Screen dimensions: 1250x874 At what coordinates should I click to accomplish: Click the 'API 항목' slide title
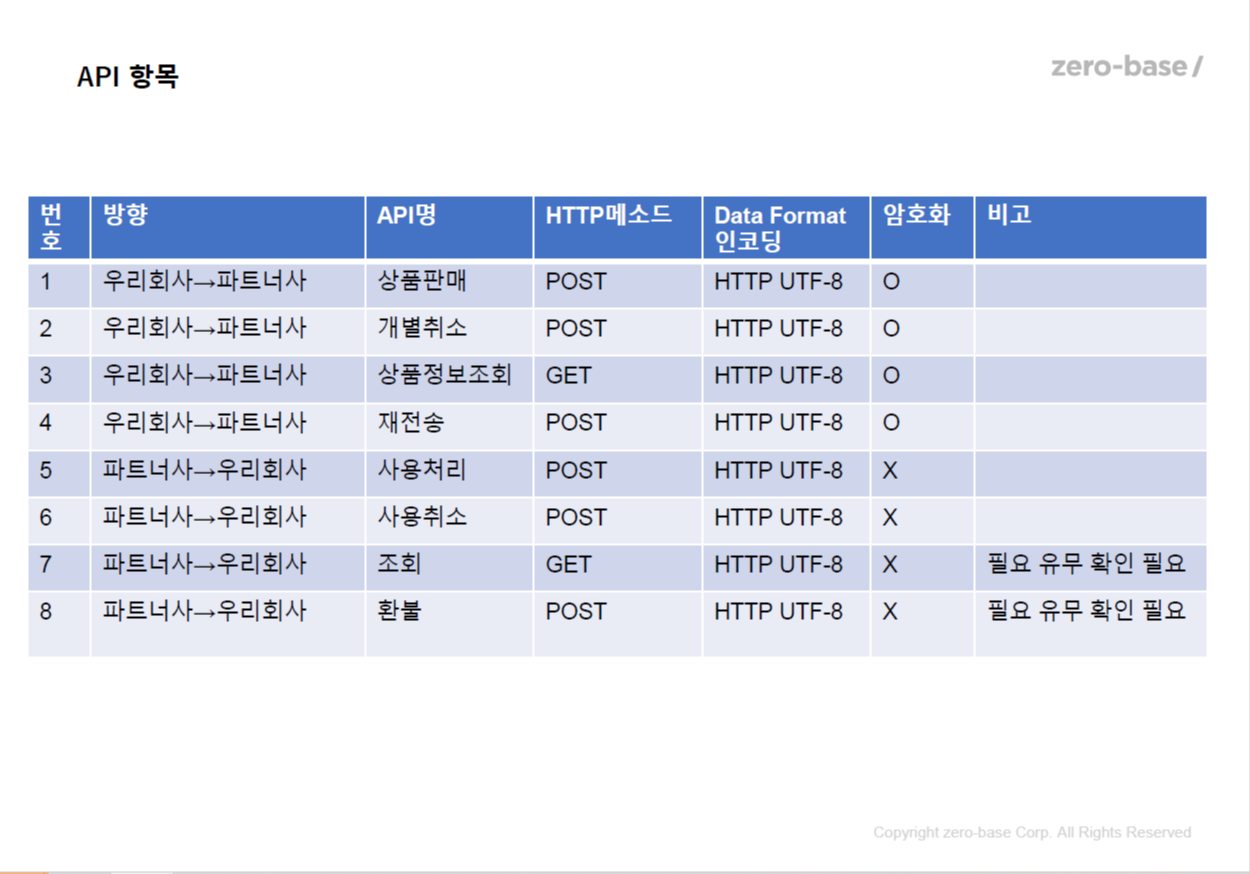[127, 76]
